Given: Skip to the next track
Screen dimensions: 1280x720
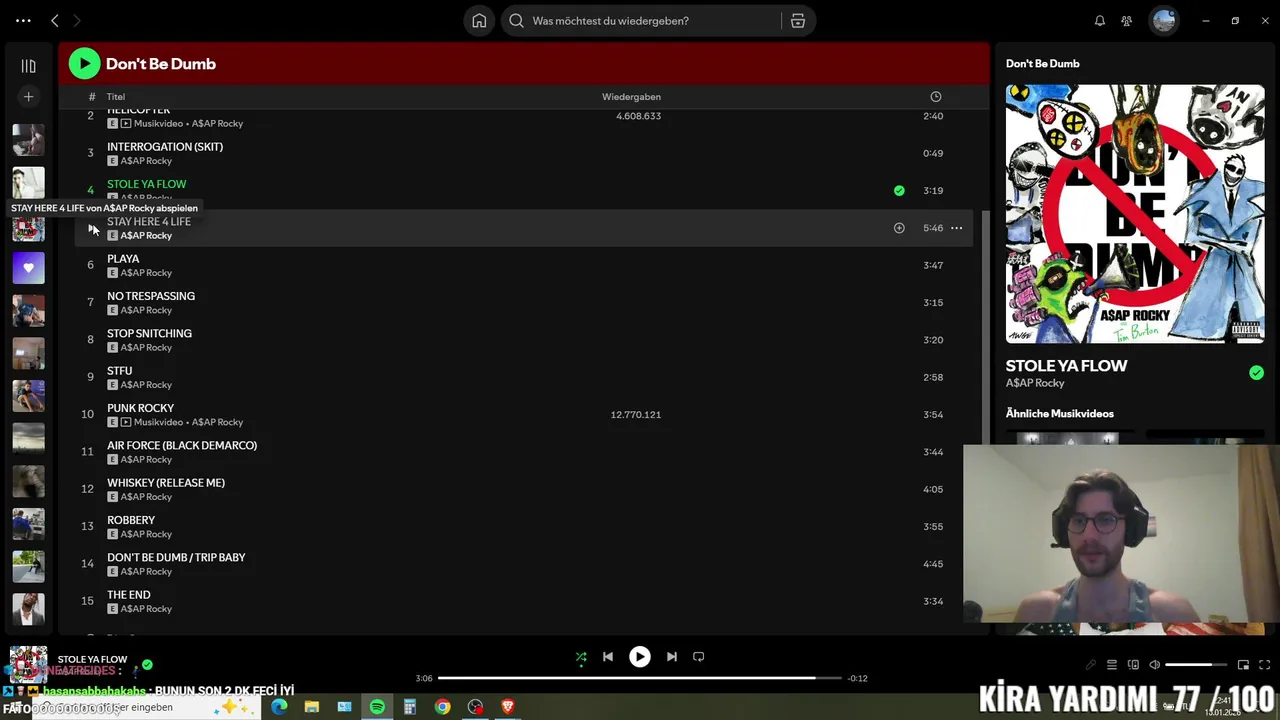Looking at the screenshot, I should click(672, 657).
